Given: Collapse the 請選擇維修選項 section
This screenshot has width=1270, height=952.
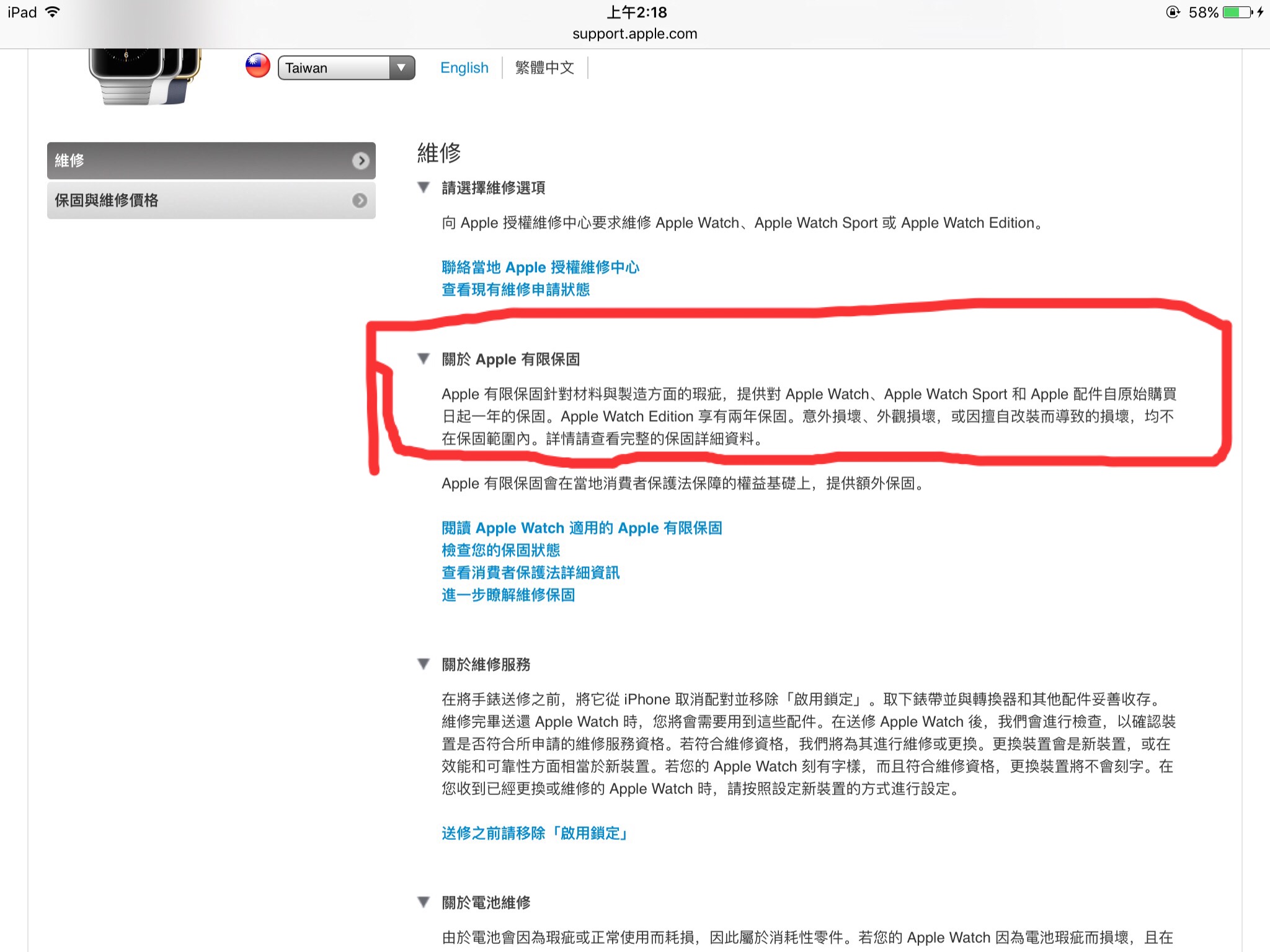Looking at the screenshot, I should click(424, 187).
